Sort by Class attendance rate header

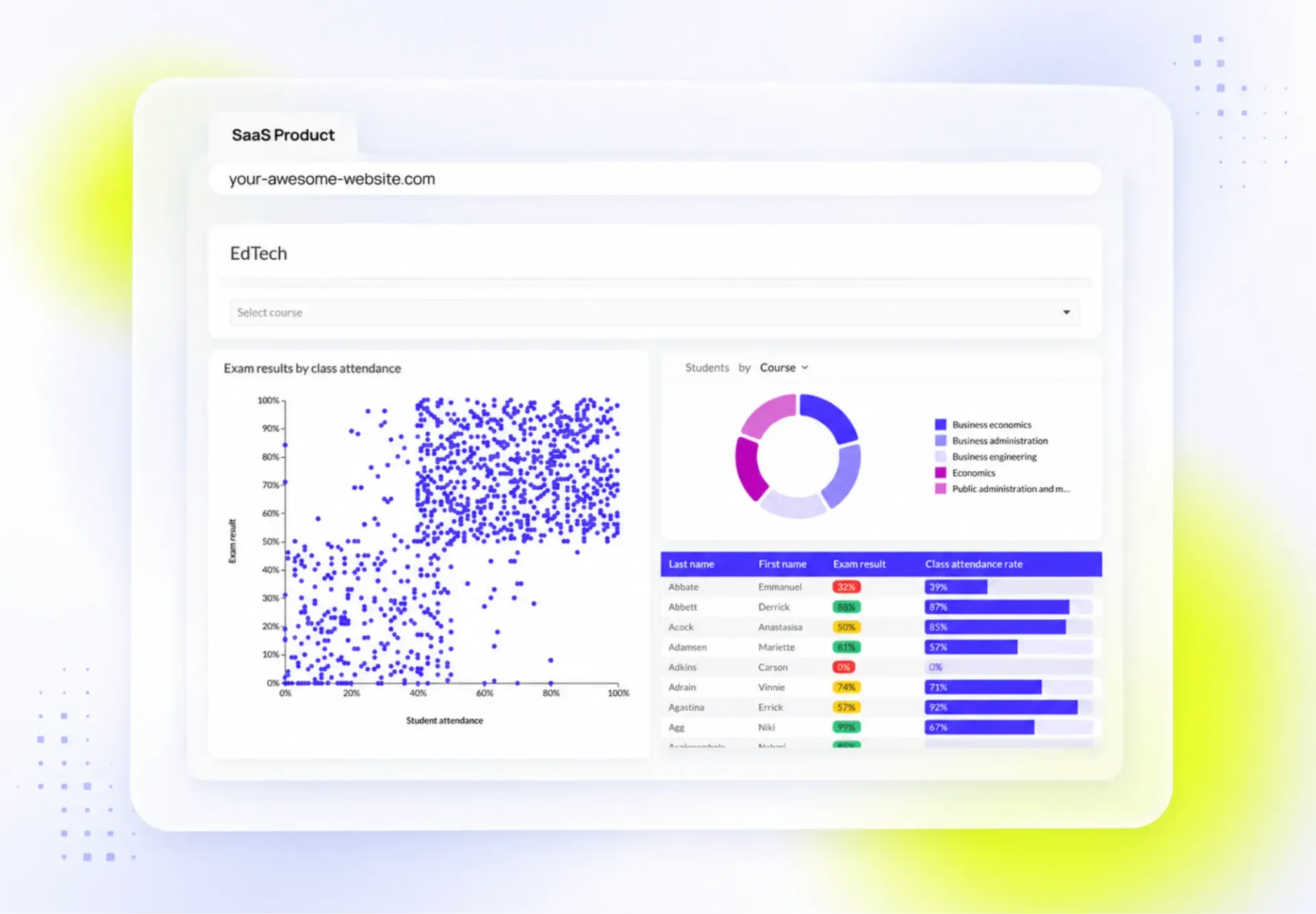point(973,565)
